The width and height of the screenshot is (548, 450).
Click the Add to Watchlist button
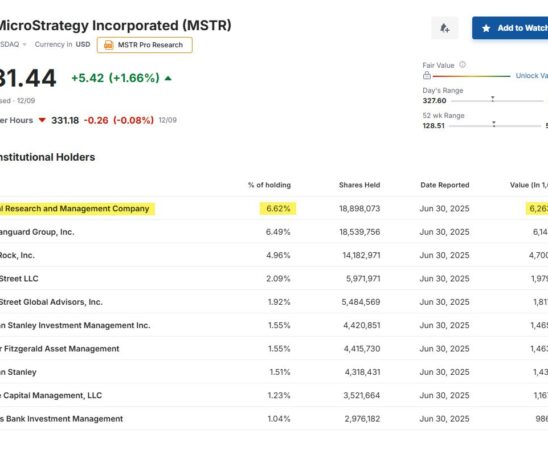tap(510, 28)
